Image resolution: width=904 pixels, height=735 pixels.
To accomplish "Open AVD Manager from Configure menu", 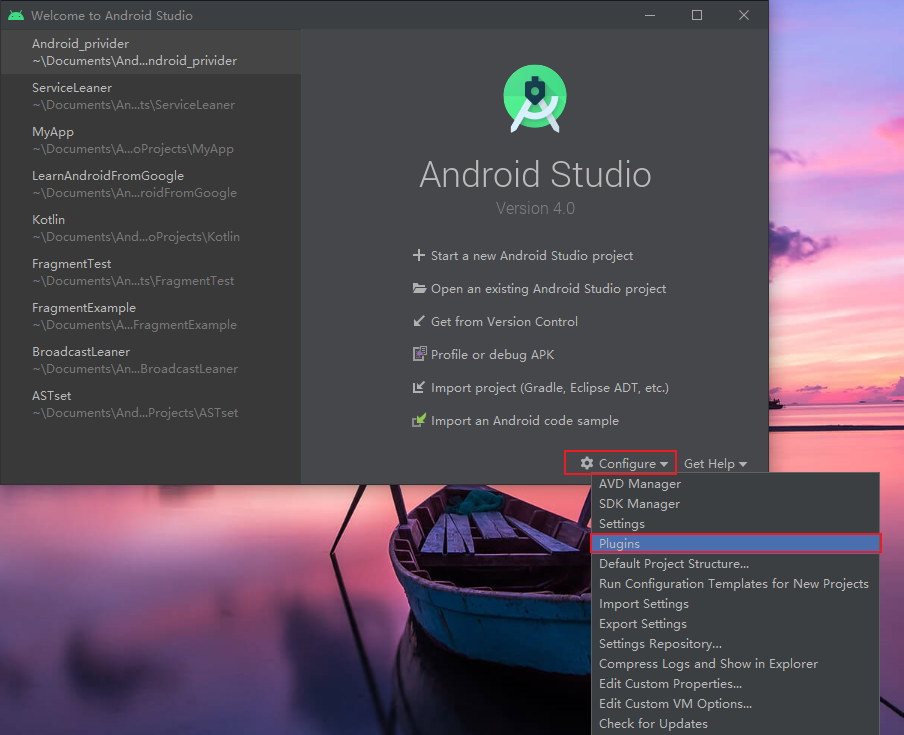I will pos(736,484).
